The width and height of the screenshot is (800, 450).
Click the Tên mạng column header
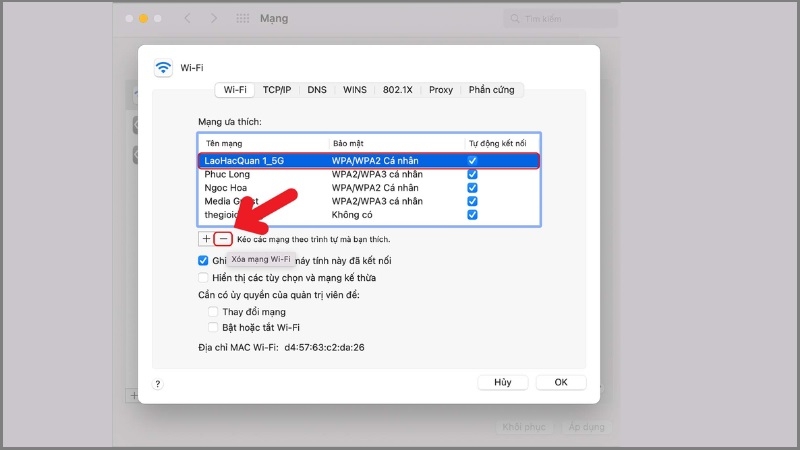pos(224,143)
